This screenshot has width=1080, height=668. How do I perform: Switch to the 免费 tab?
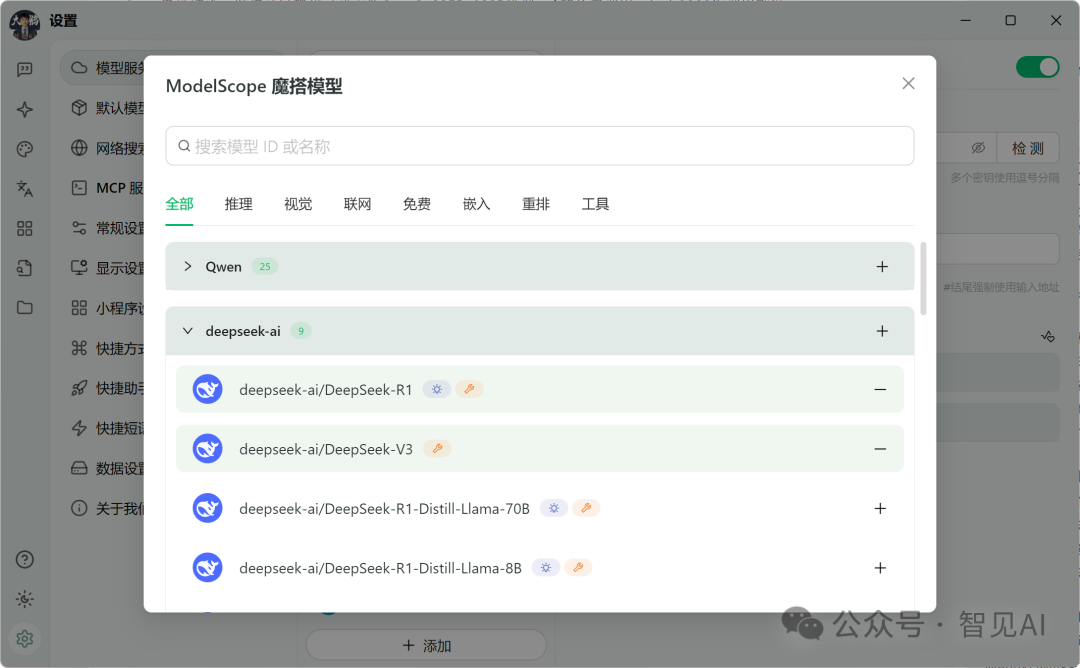pos(417,204)
